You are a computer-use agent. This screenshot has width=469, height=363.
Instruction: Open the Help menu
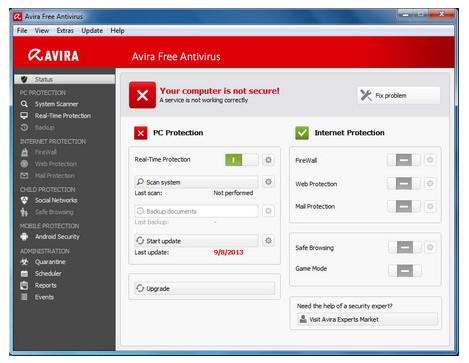117,31
